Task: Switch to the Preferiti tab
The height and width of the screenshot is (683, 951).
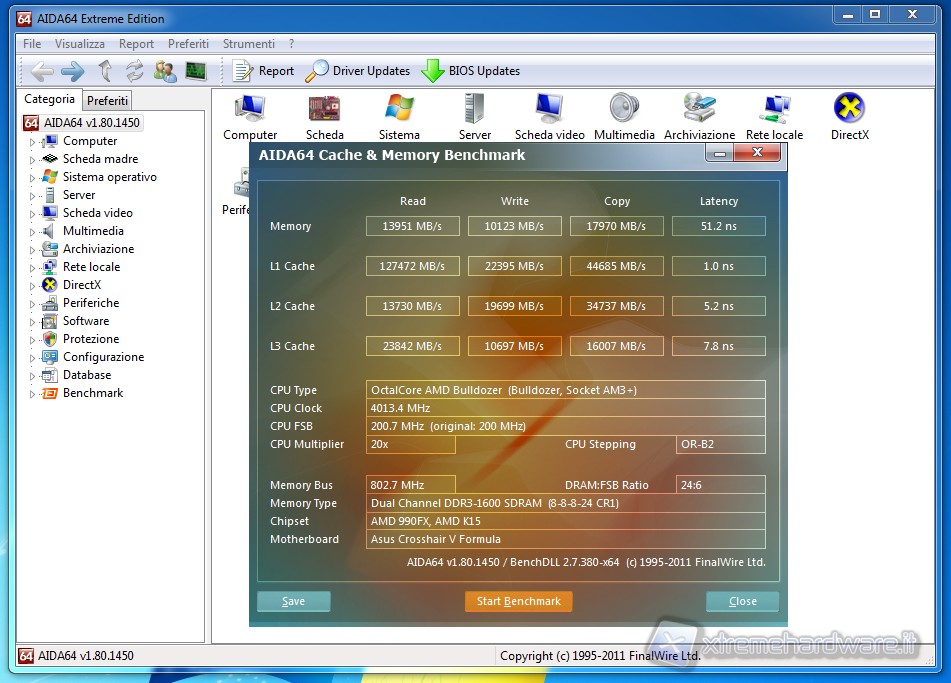Action: 107,101
